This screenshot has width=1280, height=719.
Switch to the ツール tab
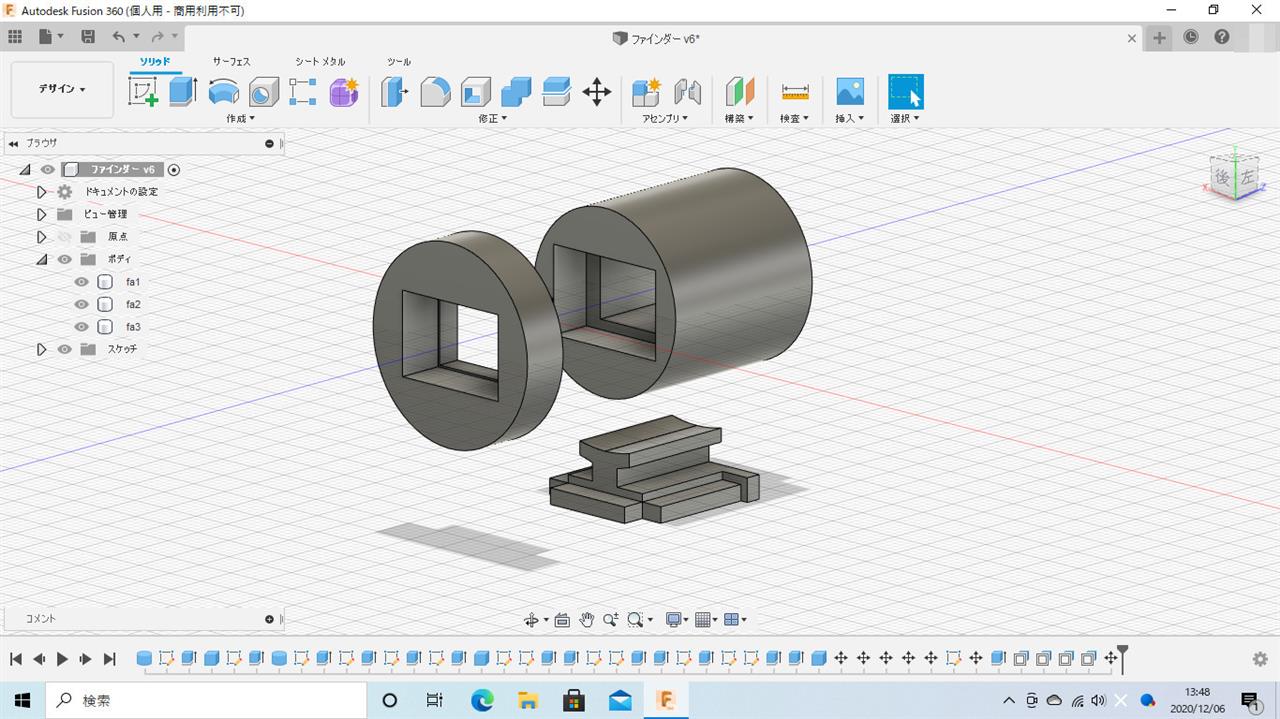tap(399, 62)
